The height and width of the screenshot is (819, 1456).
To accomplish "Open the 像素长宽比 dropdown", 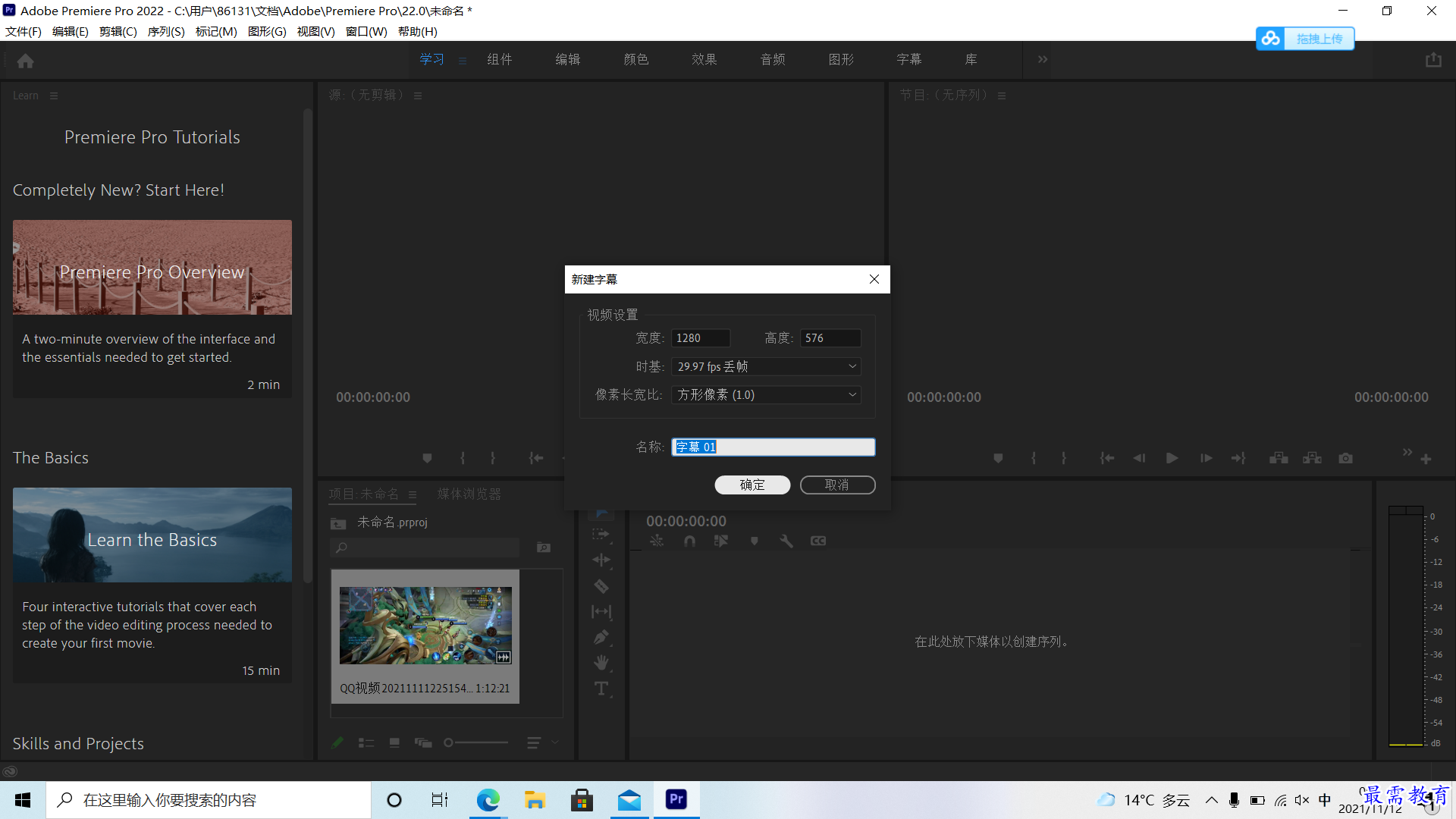I will pyautogui.click(x=766, y=394).
